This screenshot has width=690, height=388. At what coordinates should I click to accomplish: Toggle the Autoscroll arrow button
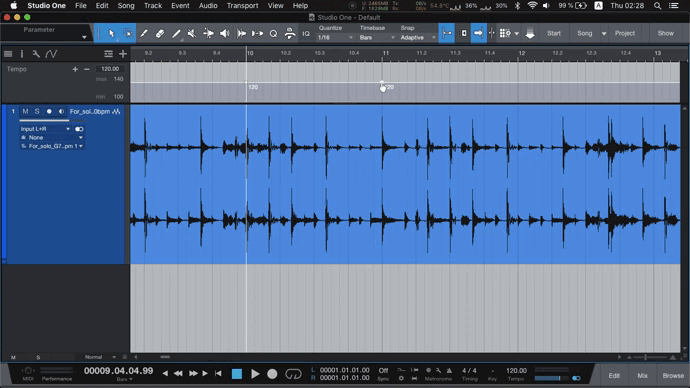pyautogui.click(x=478, y=33)
